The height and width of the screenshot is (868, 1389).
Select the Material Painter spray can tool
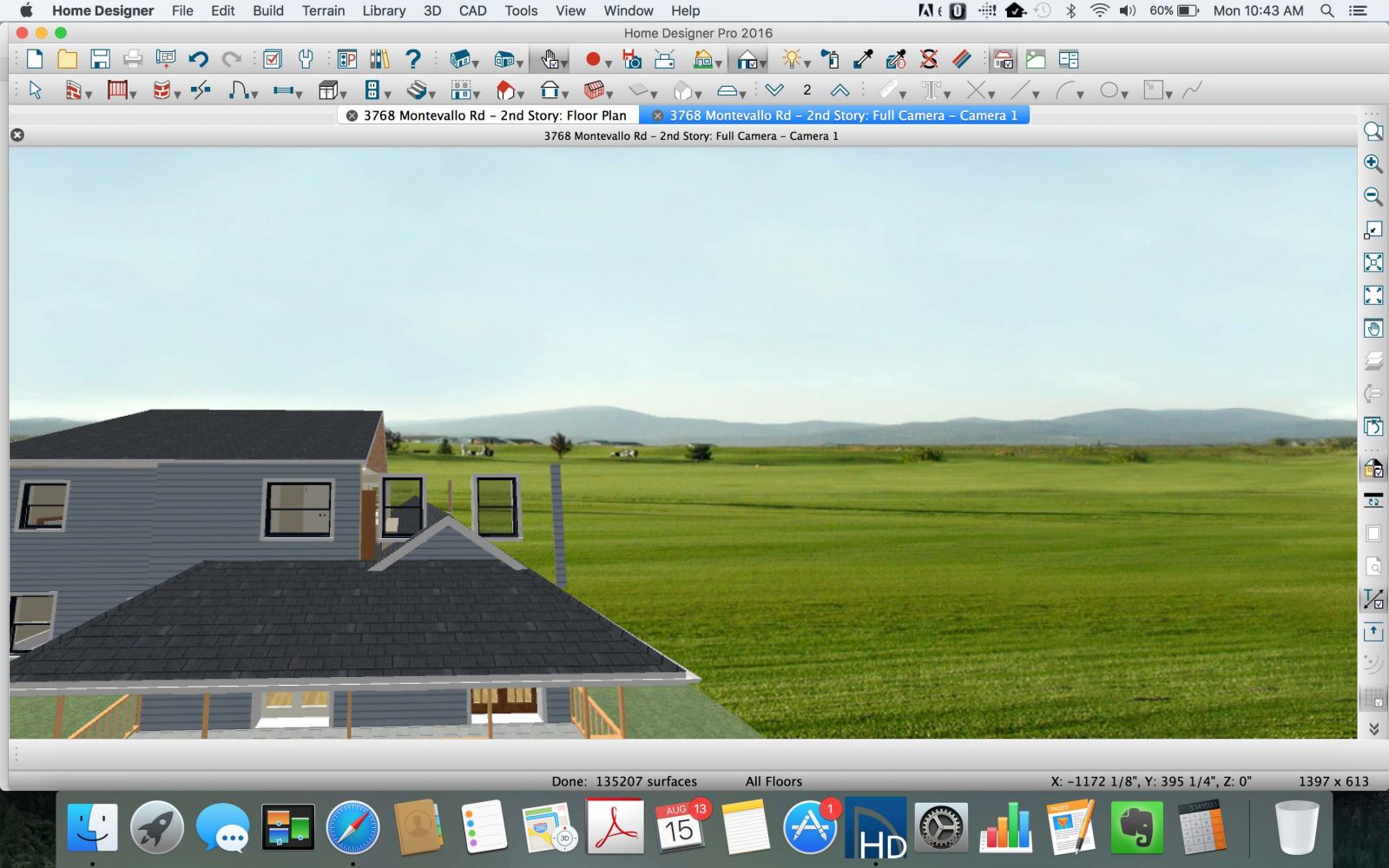[x=830, y=59]
